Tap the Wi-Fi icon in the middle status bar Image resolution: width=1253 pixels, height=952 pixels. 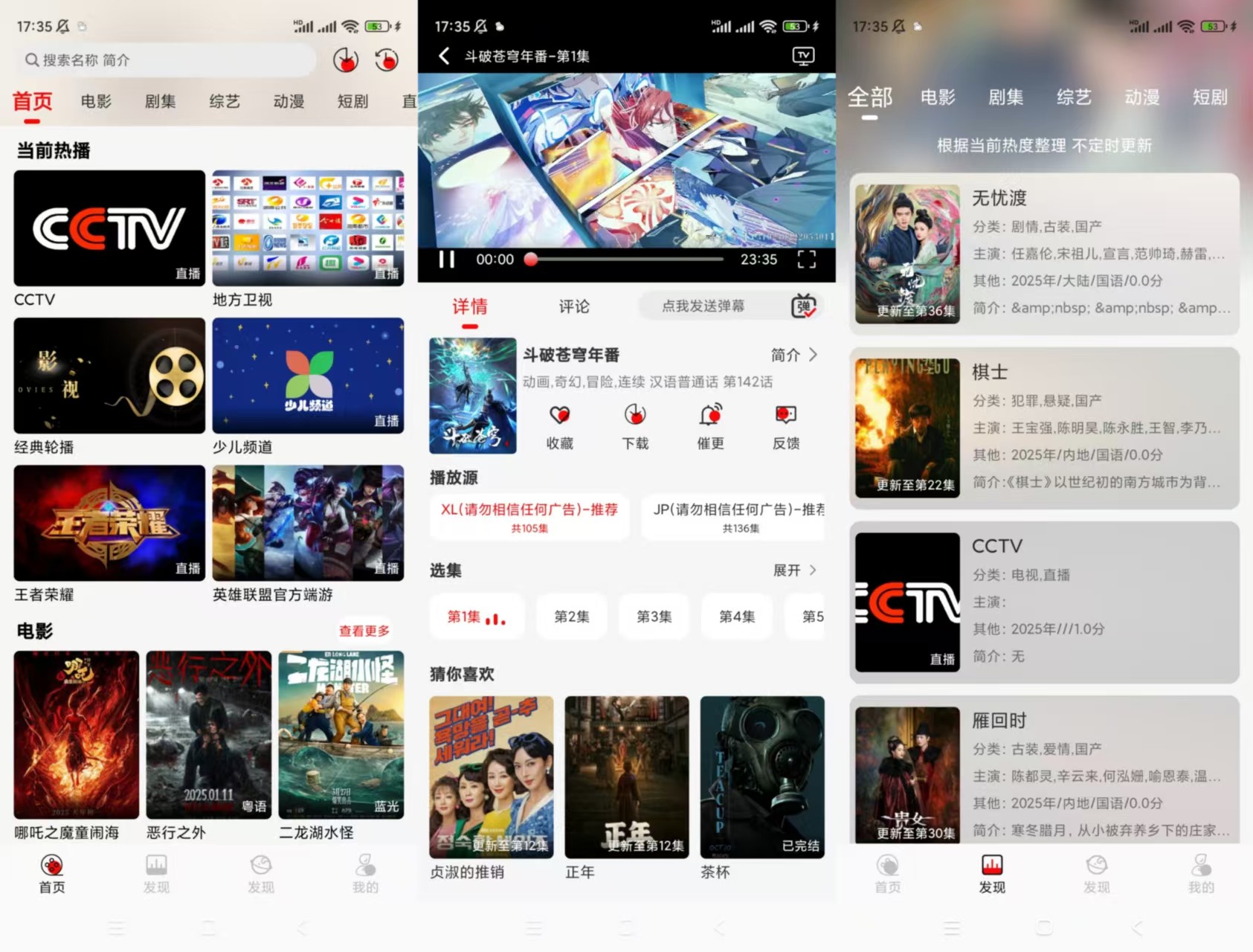tap(768, 26)
